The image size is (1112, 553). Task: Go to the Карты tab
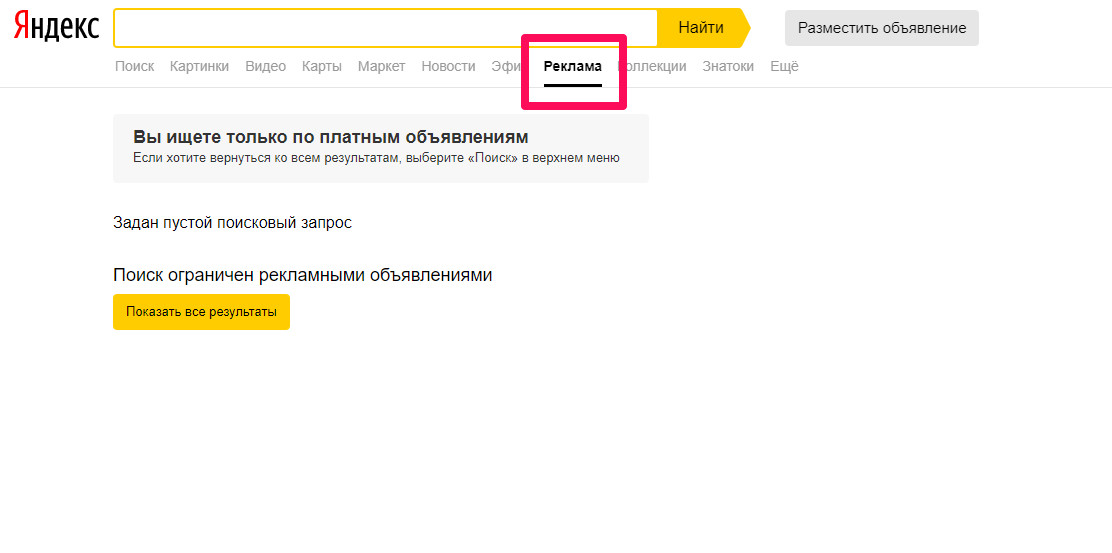[322, 67]
